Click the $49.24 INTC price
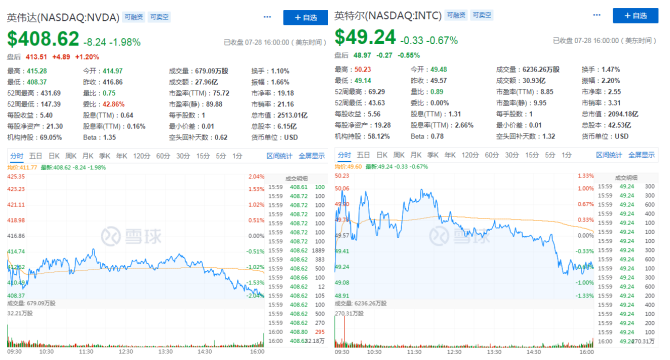The image size is (670, 360). coord(365,37)
